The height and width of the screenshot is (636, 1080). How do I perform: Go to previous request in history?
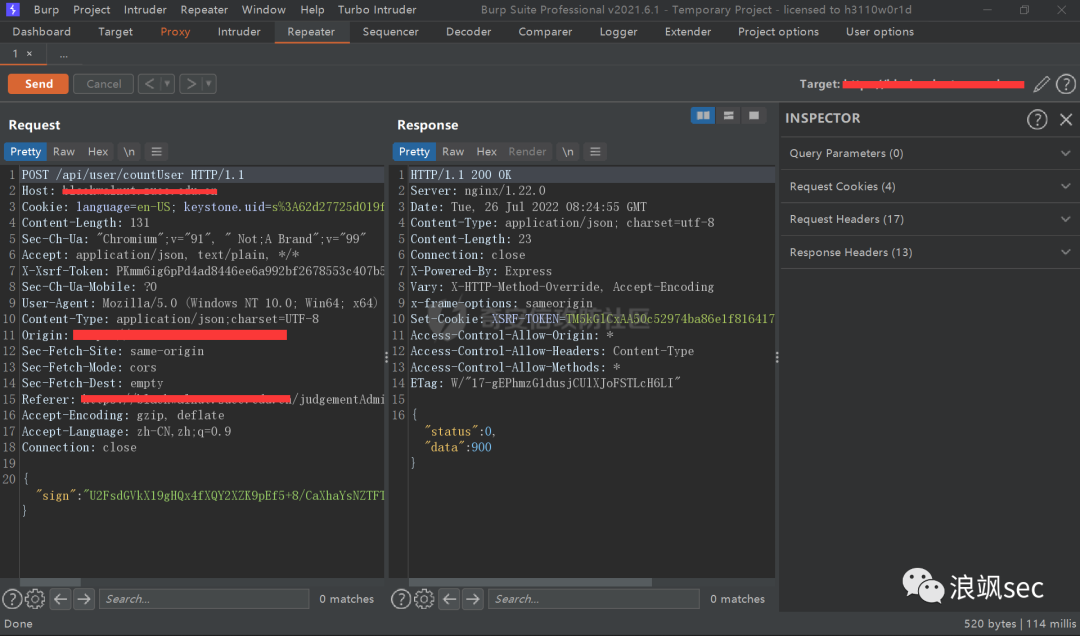[149, 84]
